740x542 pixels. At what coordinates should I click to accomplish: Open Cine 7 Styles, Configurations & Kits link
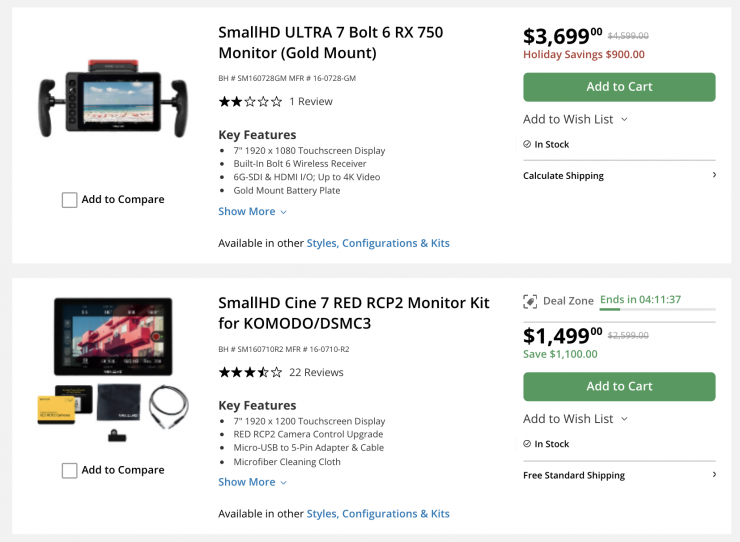click(x=378, y=514)
